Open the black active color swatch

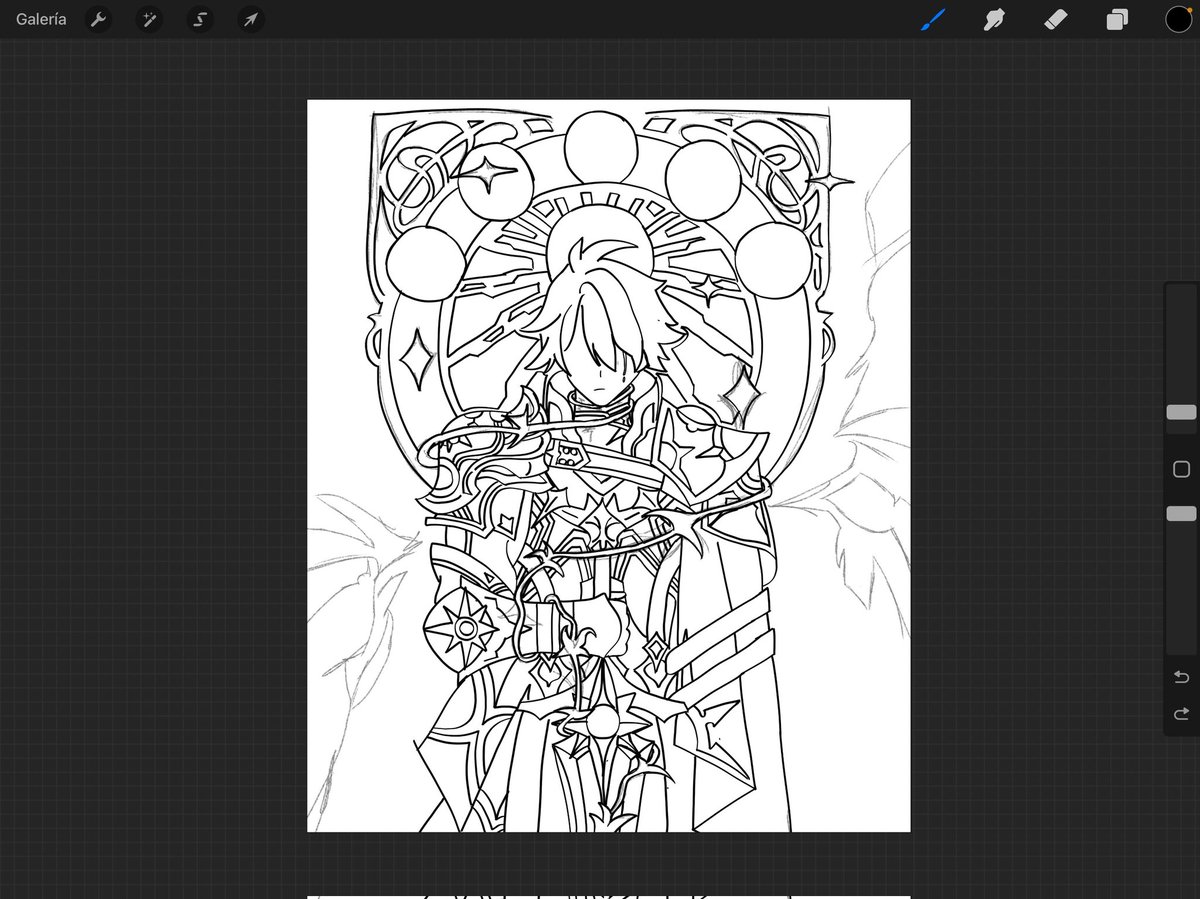point(1178,19)
